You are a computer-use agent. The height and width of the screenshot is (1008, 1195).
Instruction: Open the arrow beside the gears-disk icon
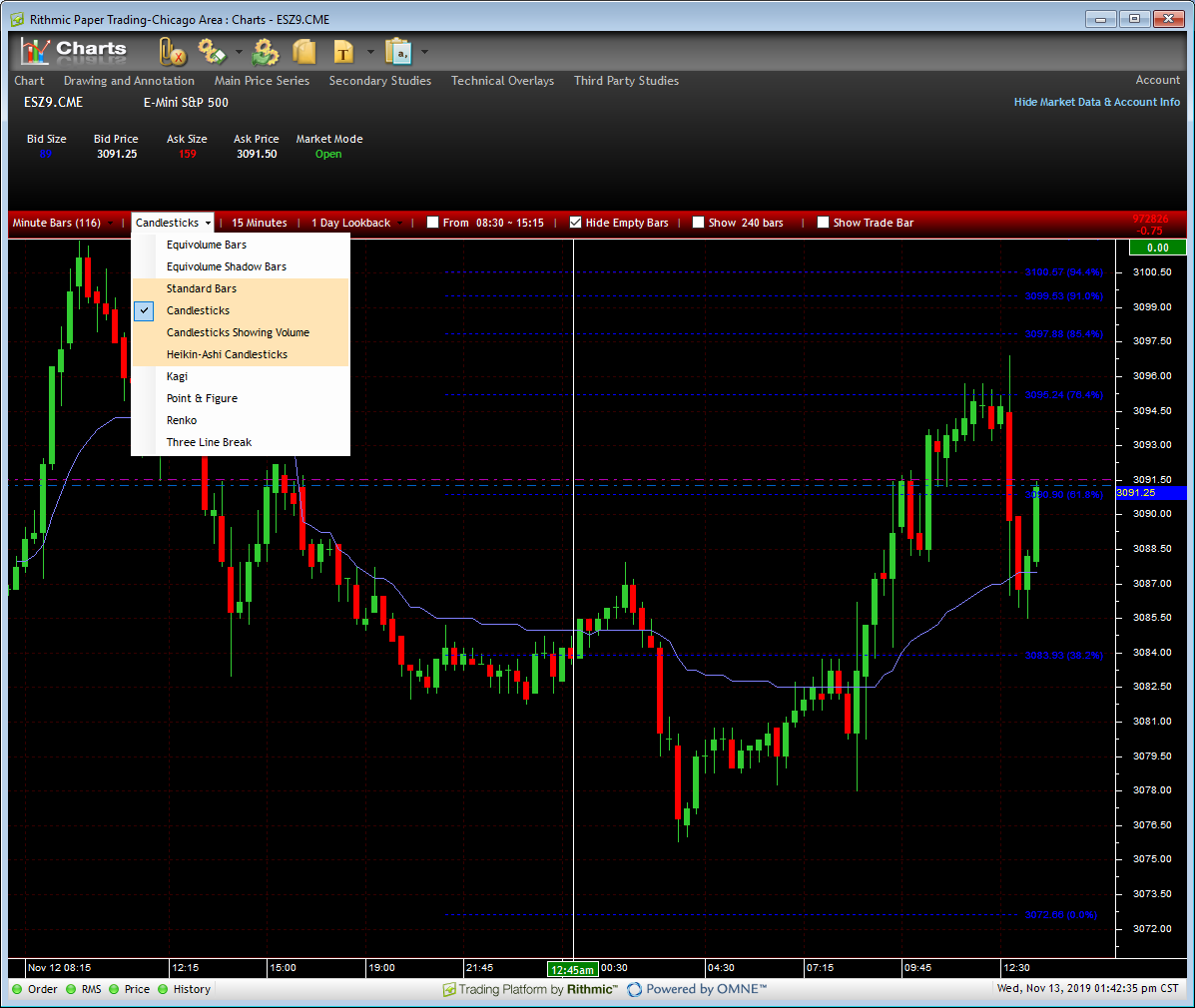pos(239,52)
